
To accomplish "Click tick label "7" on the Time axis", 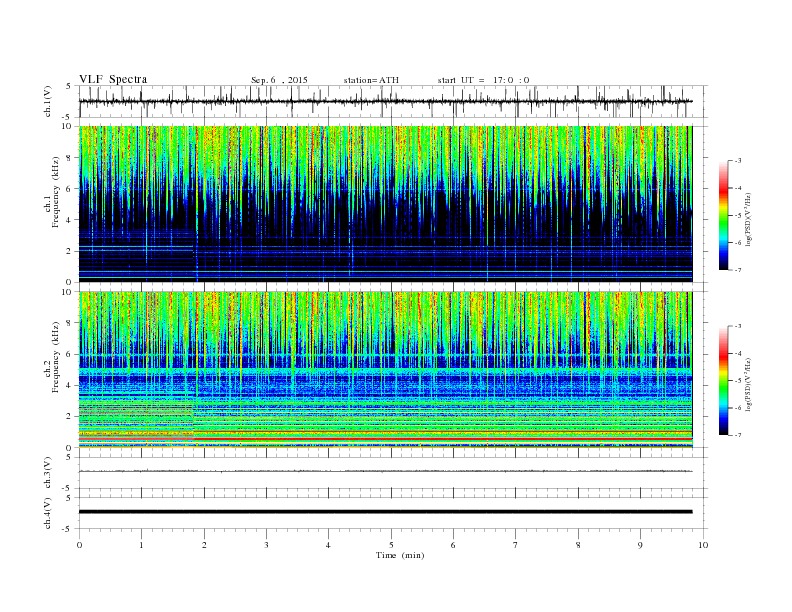I will tap(516, 545).
